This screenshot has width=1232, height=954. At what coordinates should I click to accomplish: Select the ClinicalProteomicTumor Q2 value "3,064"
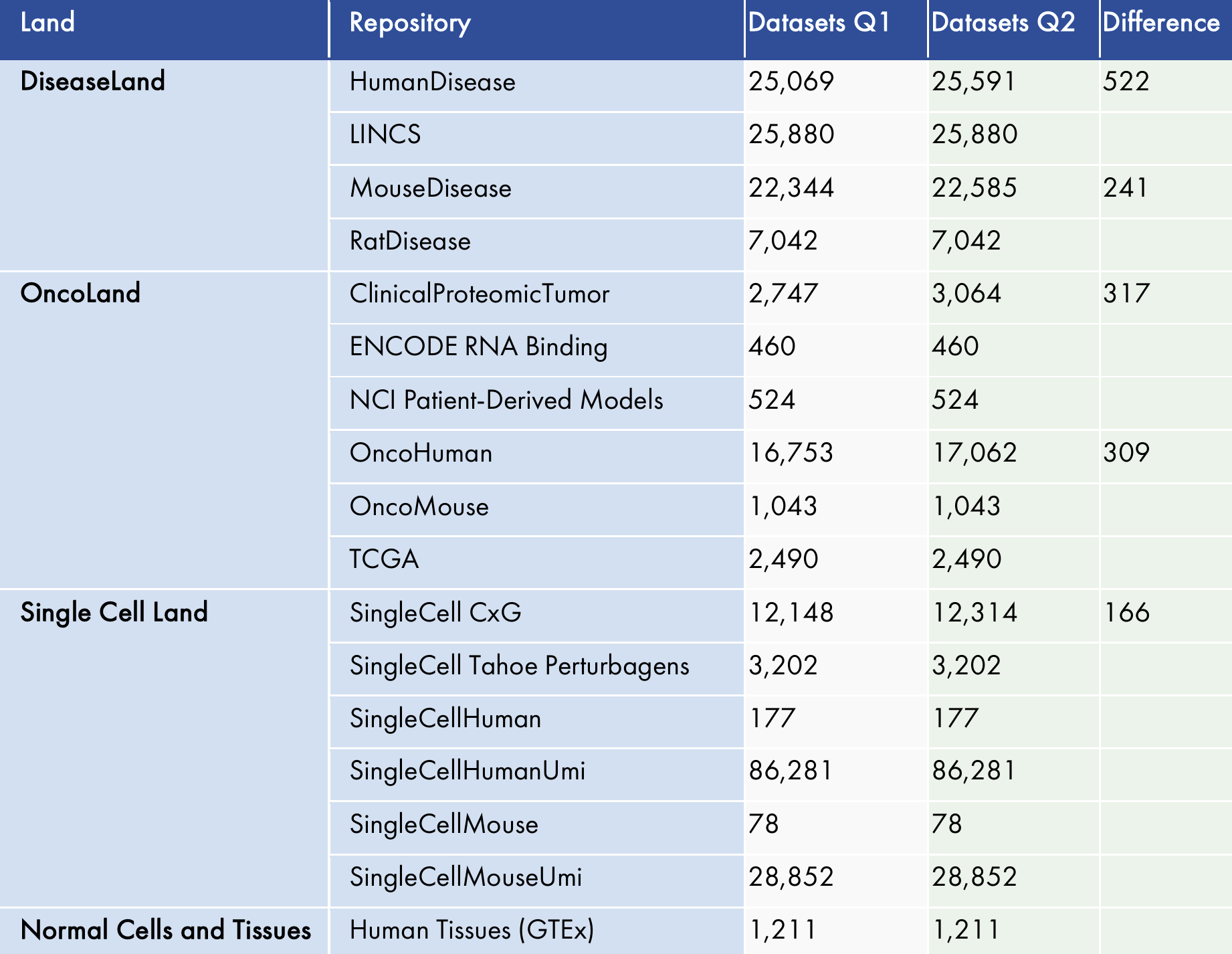966,294
